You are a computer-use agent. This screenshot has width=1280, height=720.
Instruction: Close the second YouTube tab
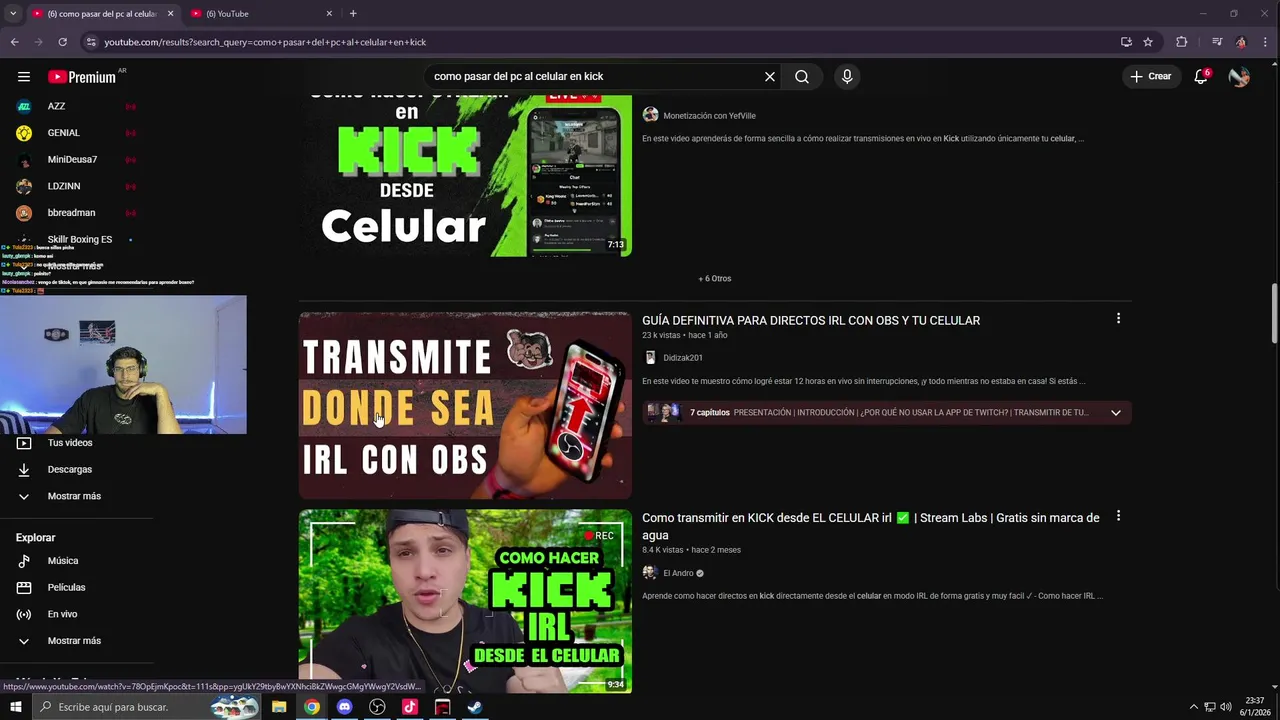[329, 13]
